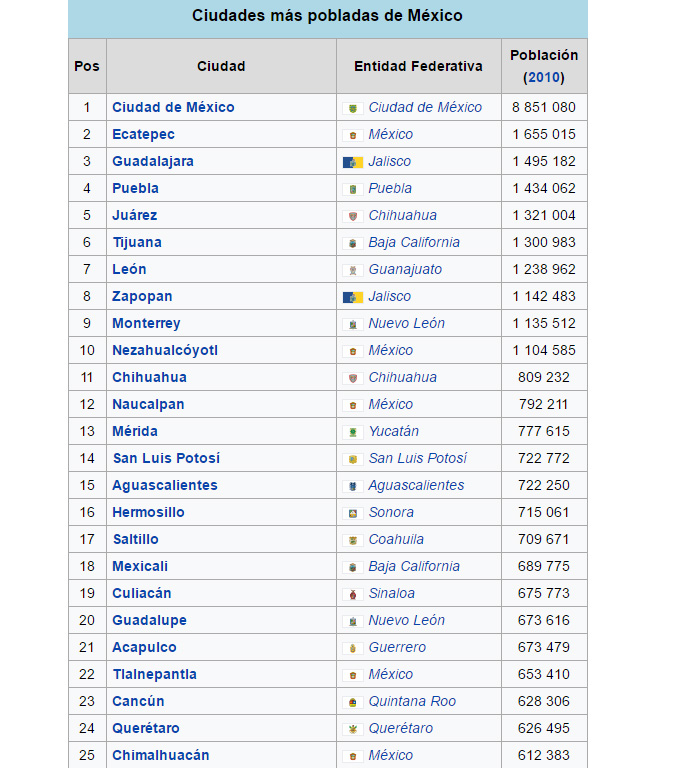
Task: Click the Yucatán emblem icon in Mérida row
Action: [x=353, y=432]
